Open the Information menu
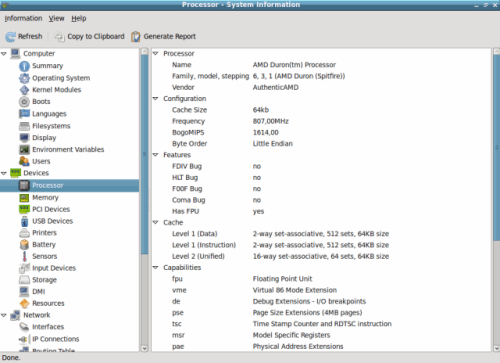The height and width of the screenshot is (363, 500). point(23,18)
